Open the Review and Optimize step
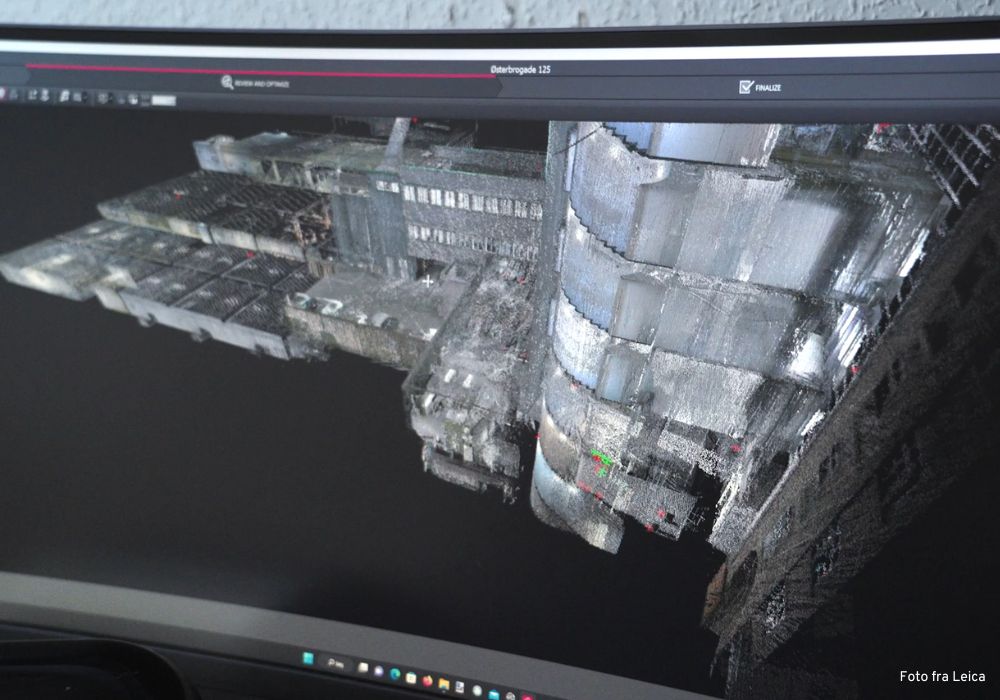Screen dimensions: 1000x700 coord(255,83)
